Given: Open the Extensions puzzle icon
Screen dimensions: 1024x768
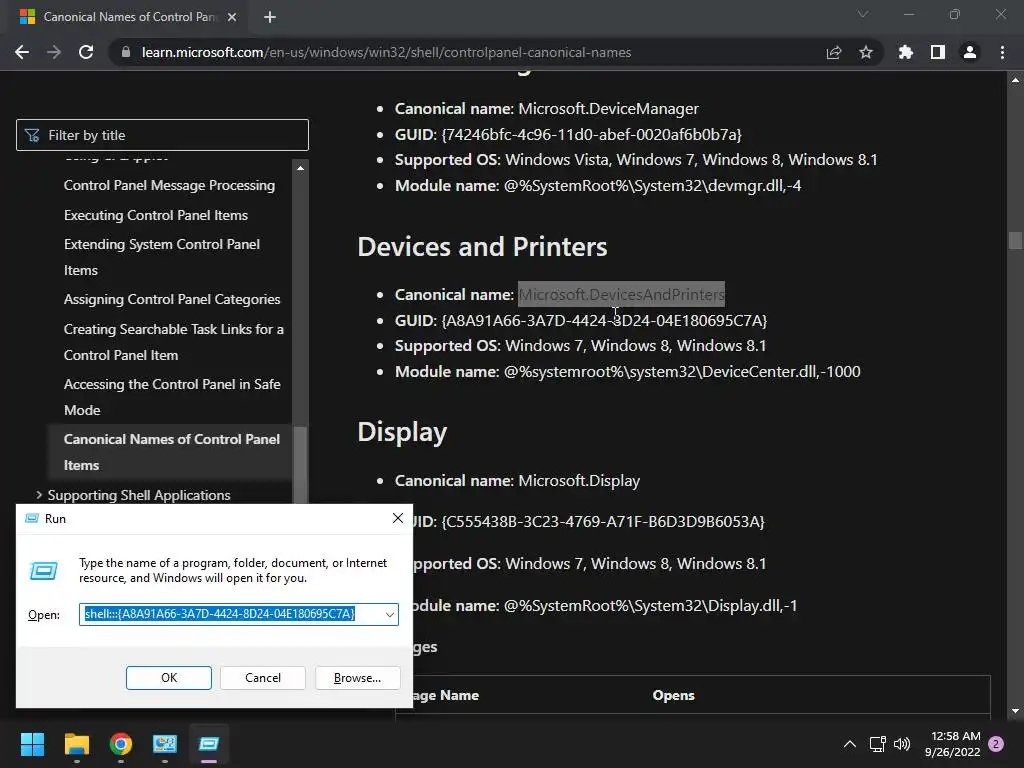Looking at the screenshot, I should [906, 52].
